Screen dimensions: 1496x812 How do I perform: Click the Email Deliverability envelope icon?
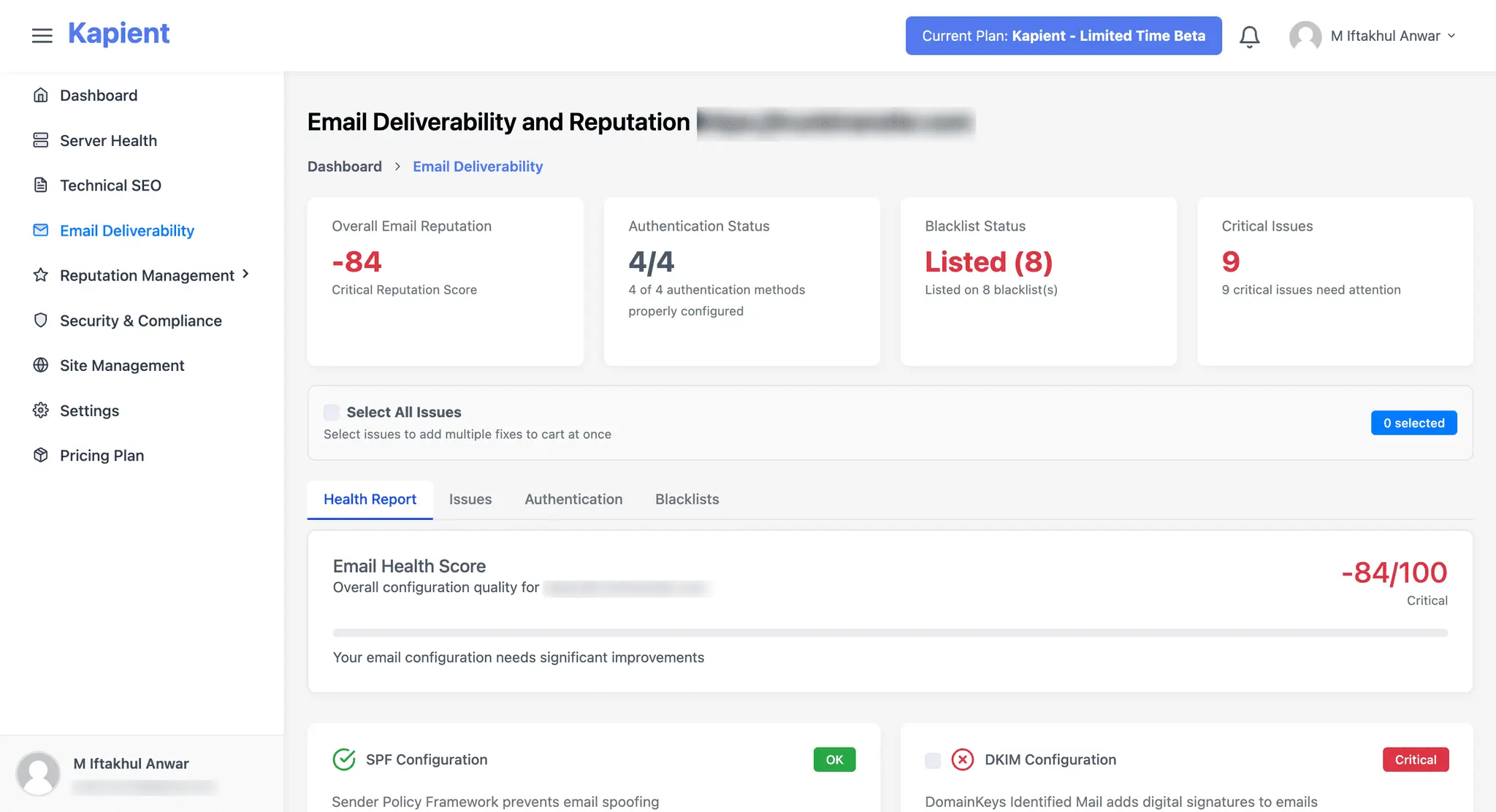click(x=41, y=231)
